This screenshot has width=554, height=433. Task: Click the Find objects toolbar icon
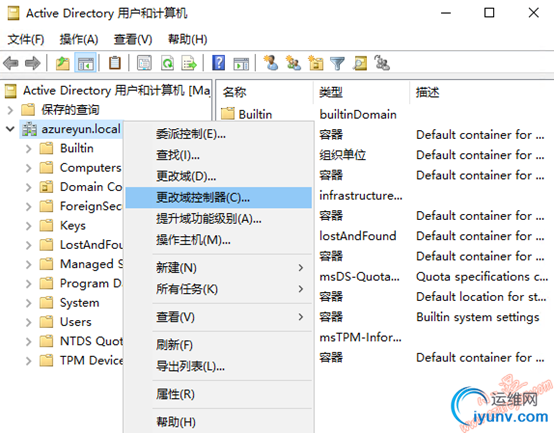[360, 63]
